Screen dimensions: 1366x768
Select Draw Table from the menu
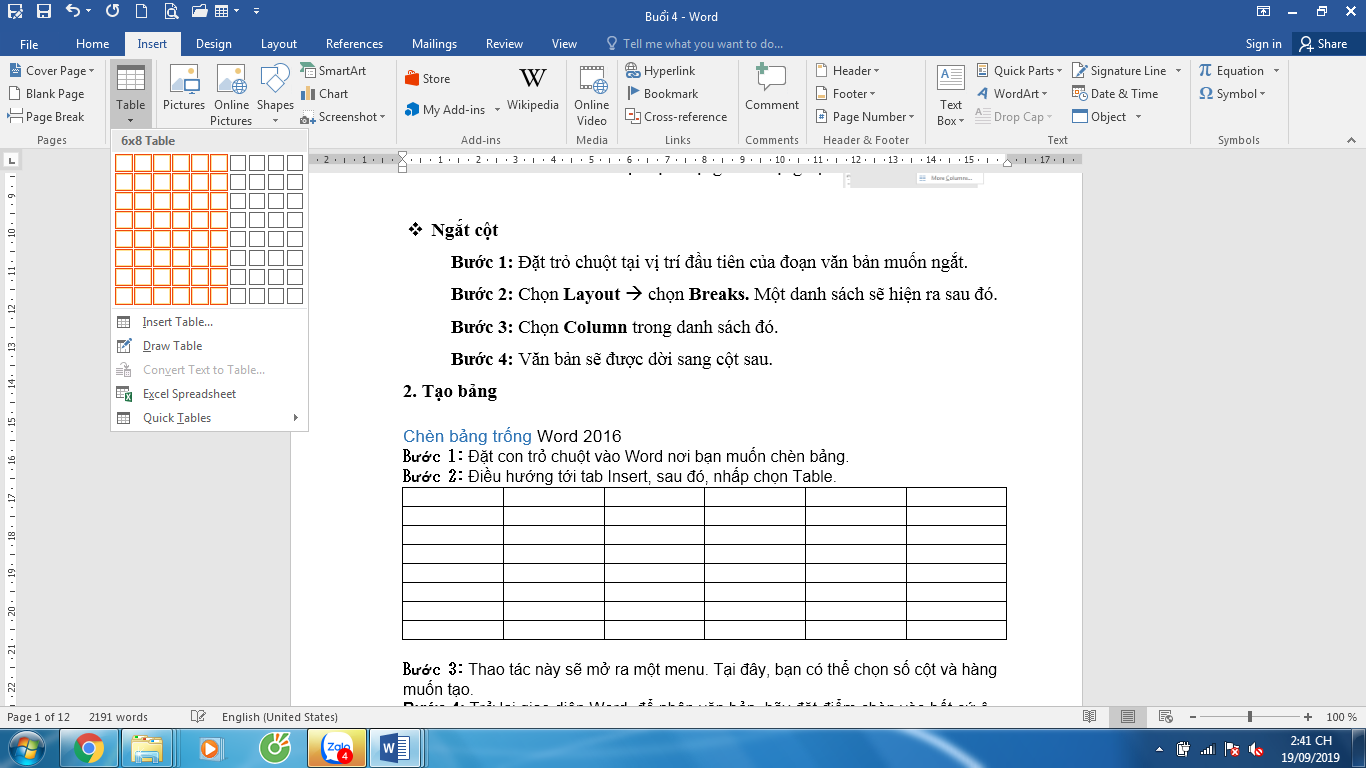click(209, 346)
